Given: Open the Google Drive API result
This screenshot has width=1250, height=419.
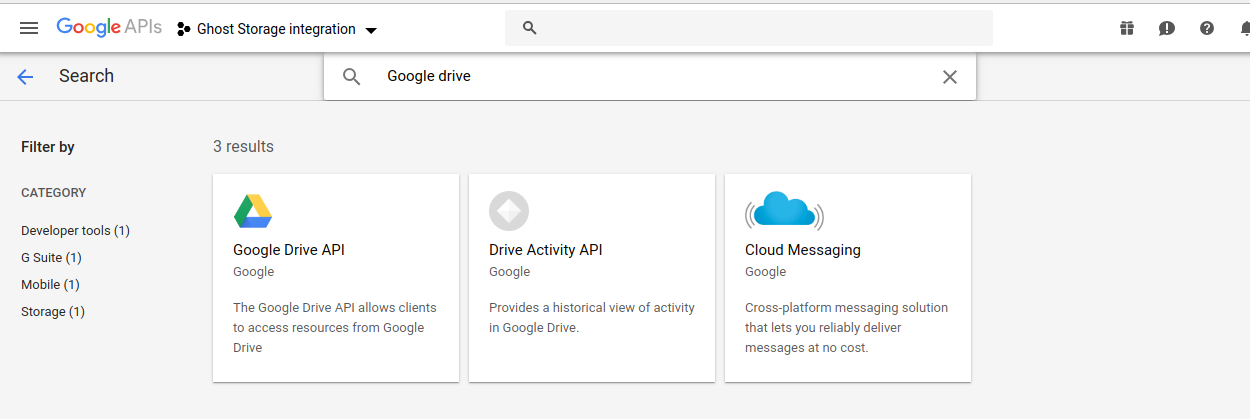Looking at the screenshot, I should (289, 250).
